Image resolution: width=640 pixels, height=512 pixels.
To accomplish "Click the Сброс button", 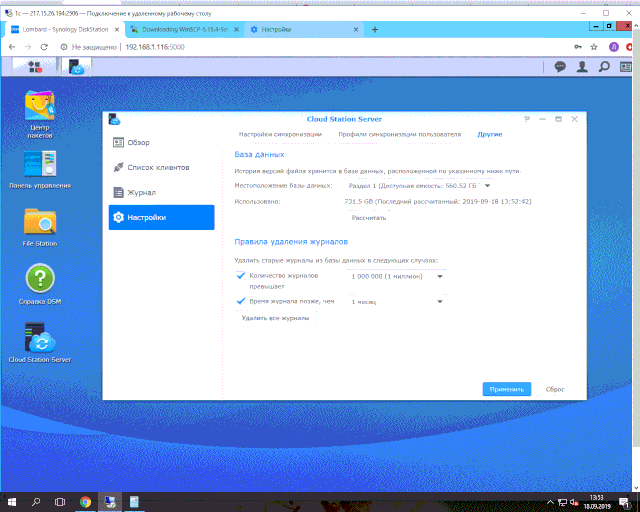I will click(555, 389).
